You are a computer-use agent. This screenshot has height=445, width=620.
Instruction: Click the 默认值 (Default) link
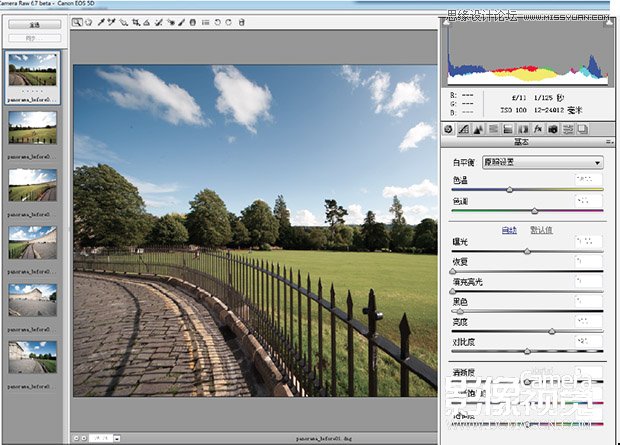click(540, 230)
